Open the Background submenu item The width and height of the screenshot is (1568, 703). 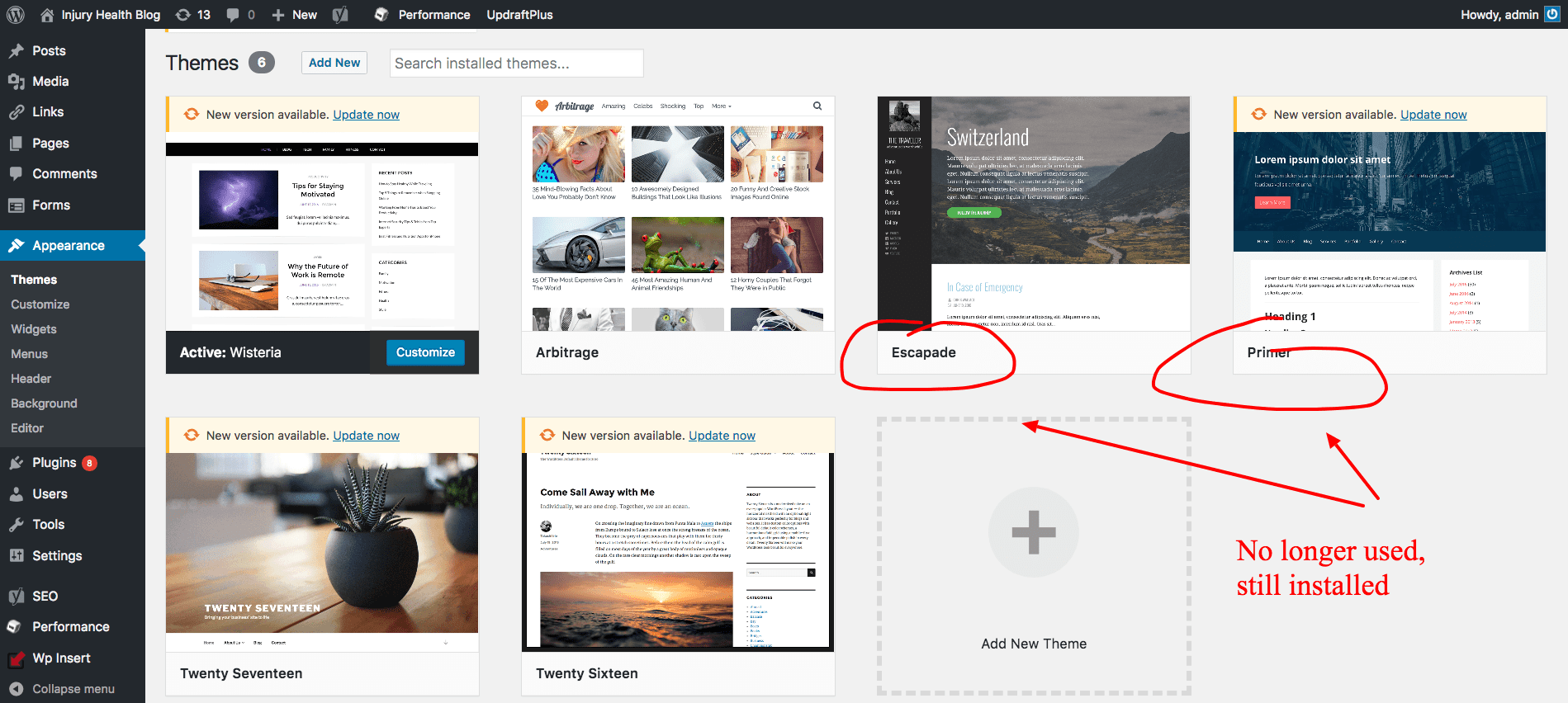[44, 403]
